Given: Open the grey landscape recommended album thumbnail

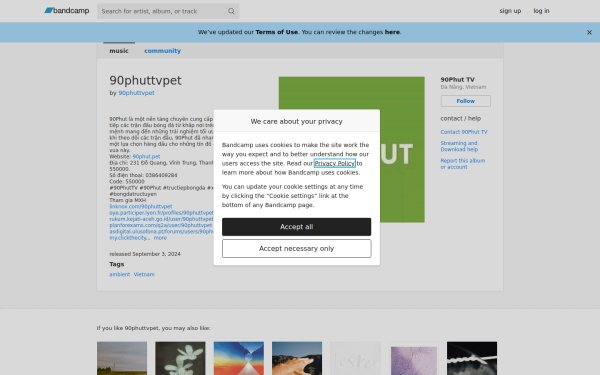Looking at the screenshot, I should (122, 358).
